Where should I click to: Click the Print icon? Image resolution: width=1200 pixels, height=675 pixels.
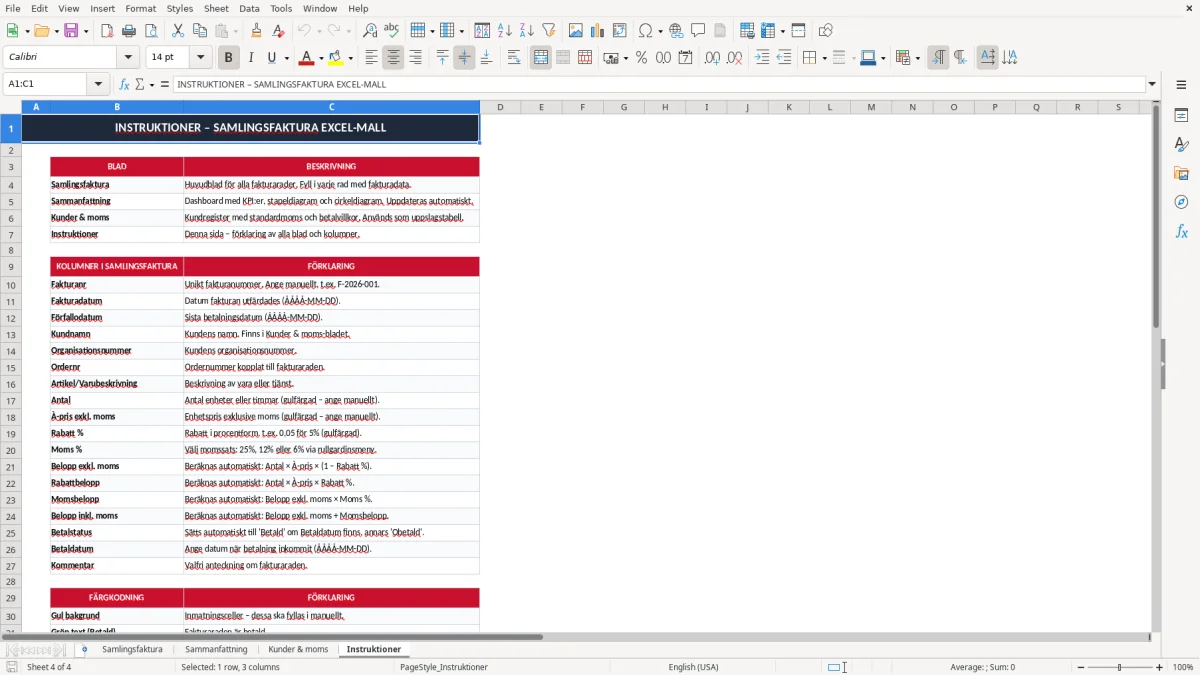click(129, 31)
